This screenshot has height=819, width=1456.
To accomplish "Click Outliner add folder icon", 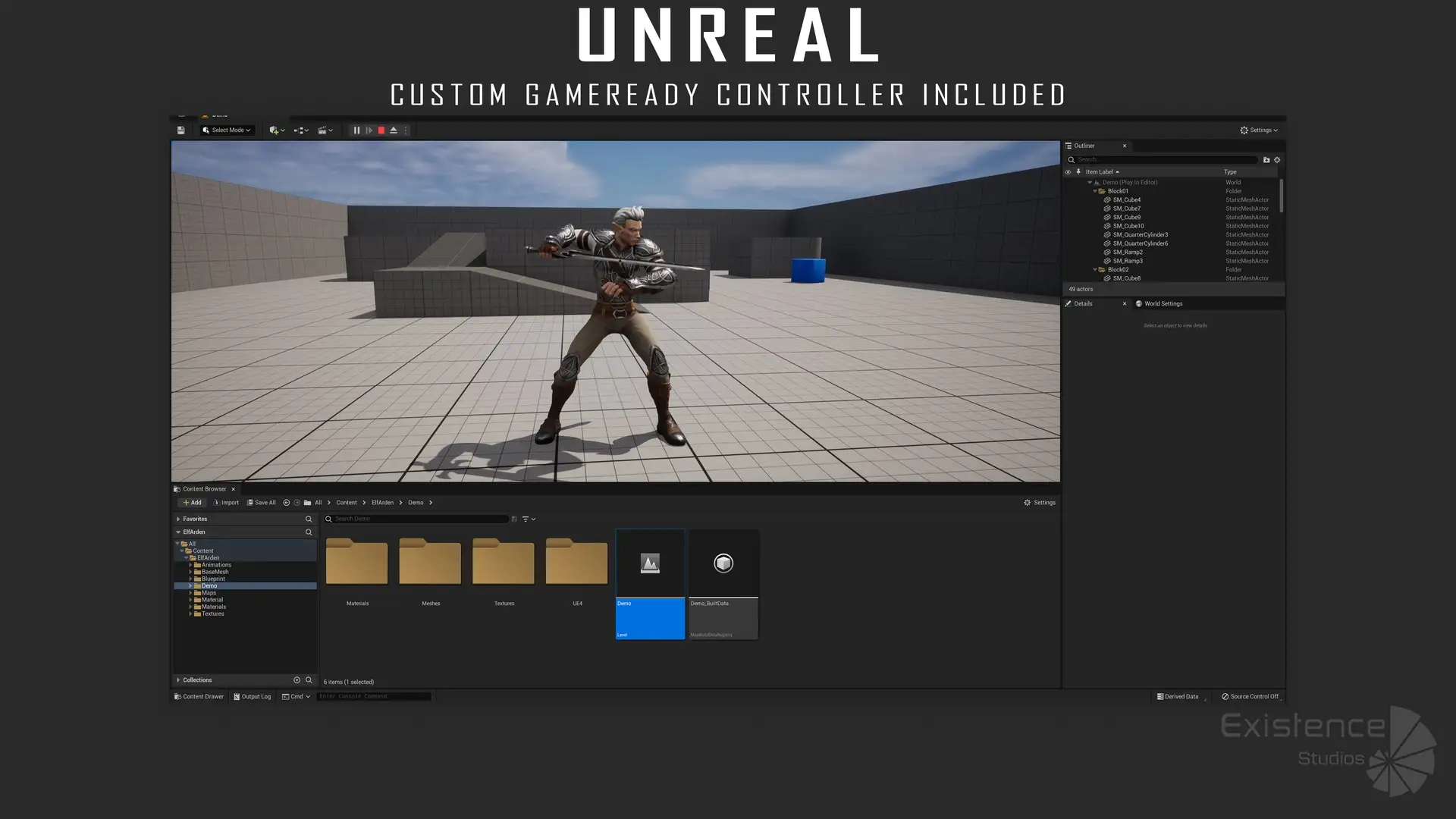I will point(1266,160).
